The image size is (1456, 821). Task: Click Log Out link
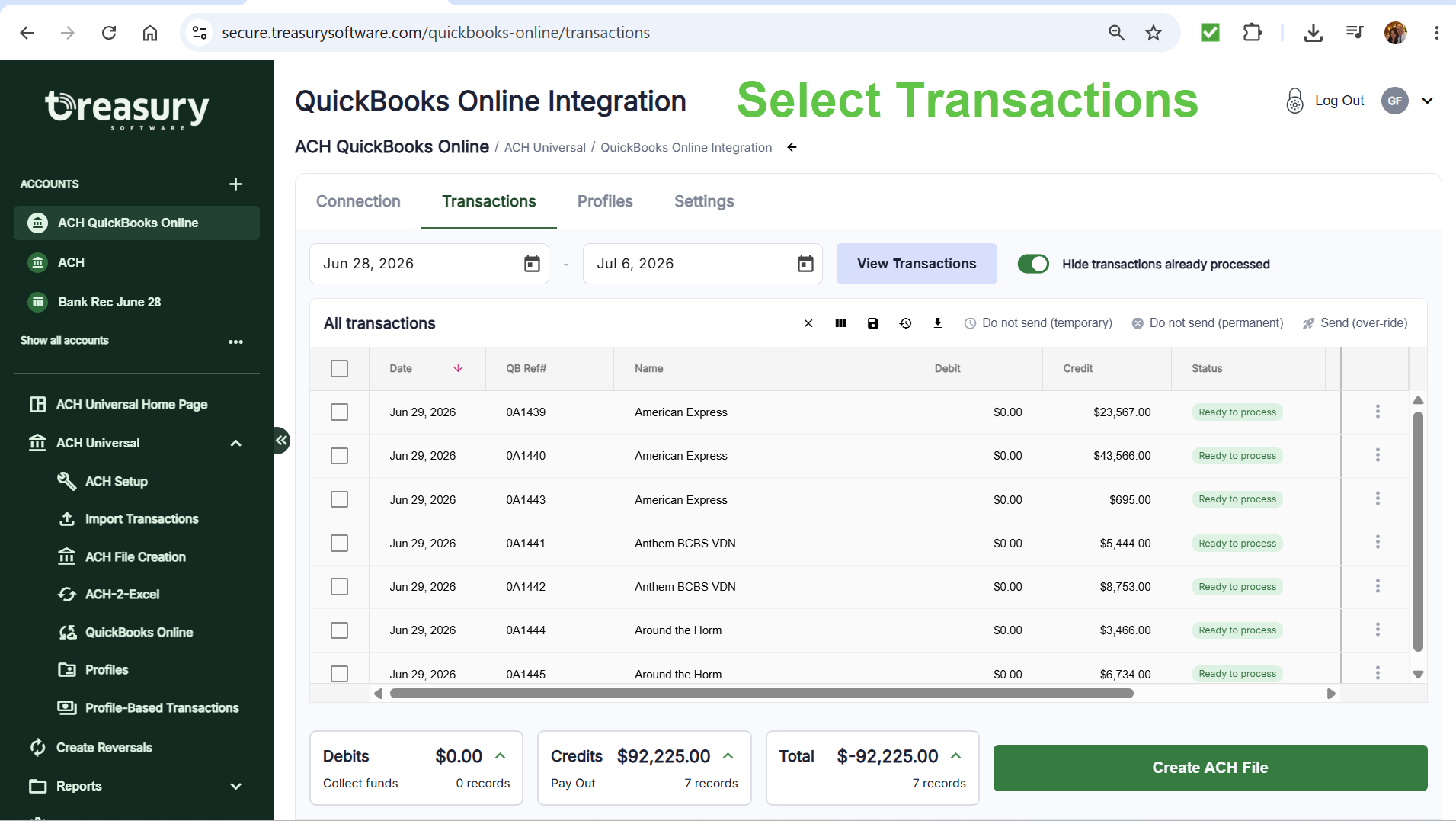[x=1339, y=101]
